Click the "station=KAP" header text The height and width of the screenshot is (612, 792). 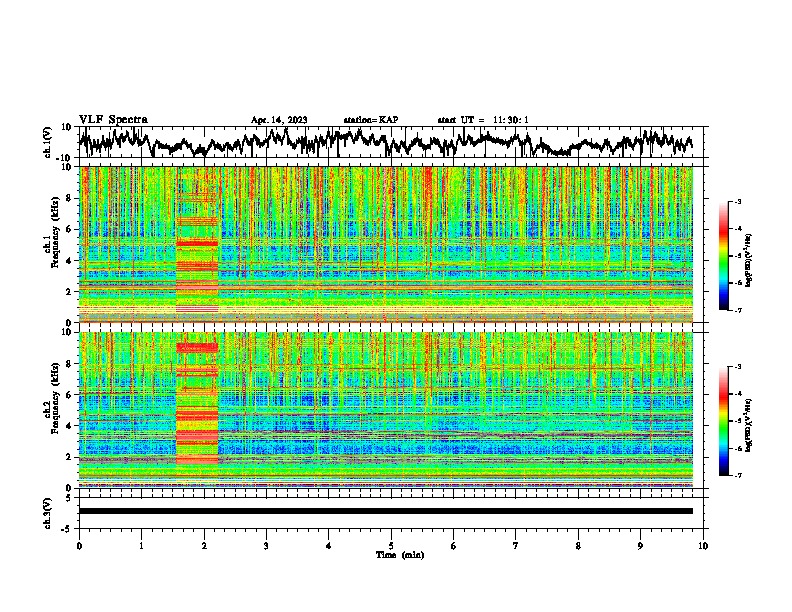pos(371,120)
